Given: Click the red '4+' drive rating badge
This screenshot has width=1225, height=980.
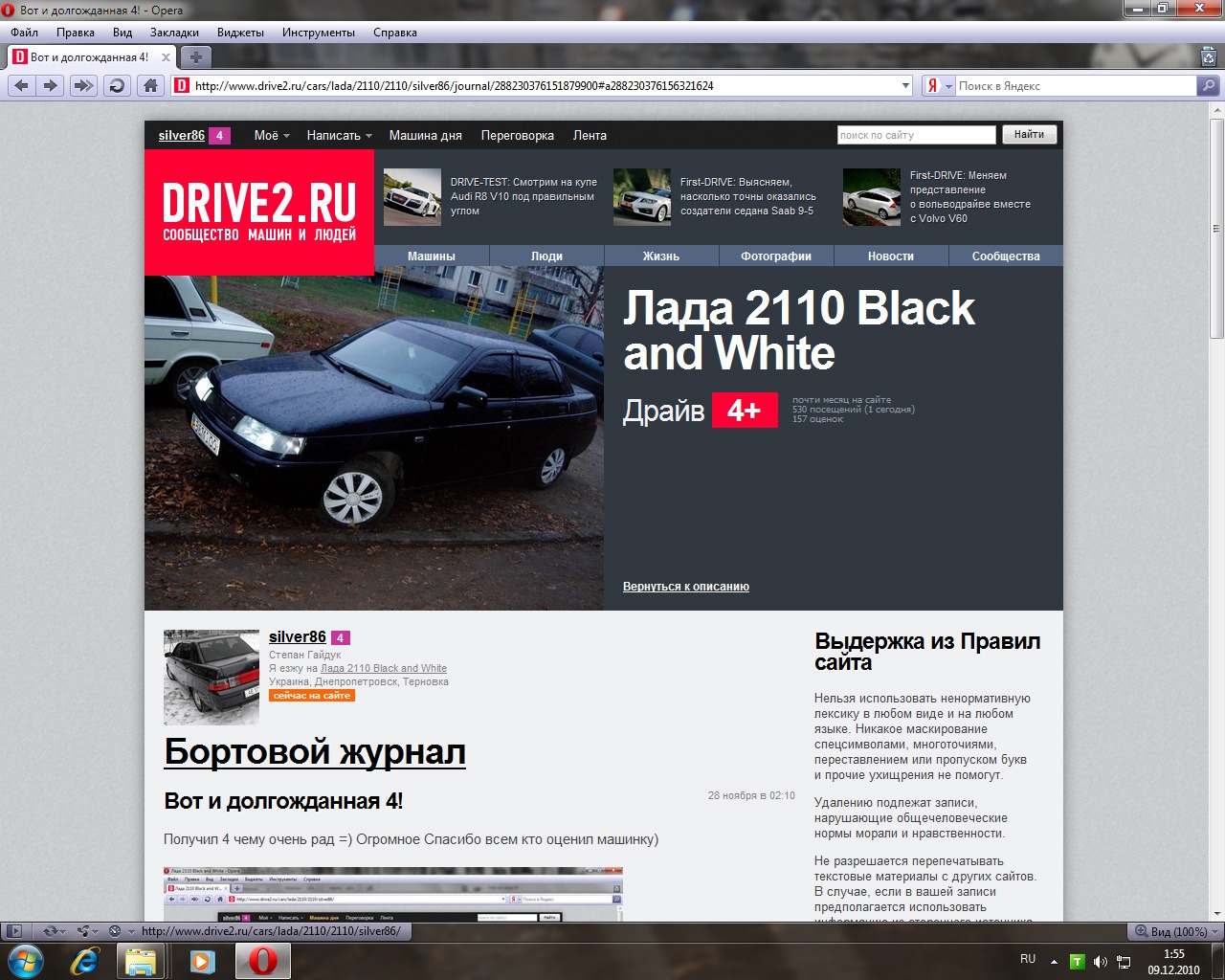Looking at the screenshot, I should coord(745,410).
